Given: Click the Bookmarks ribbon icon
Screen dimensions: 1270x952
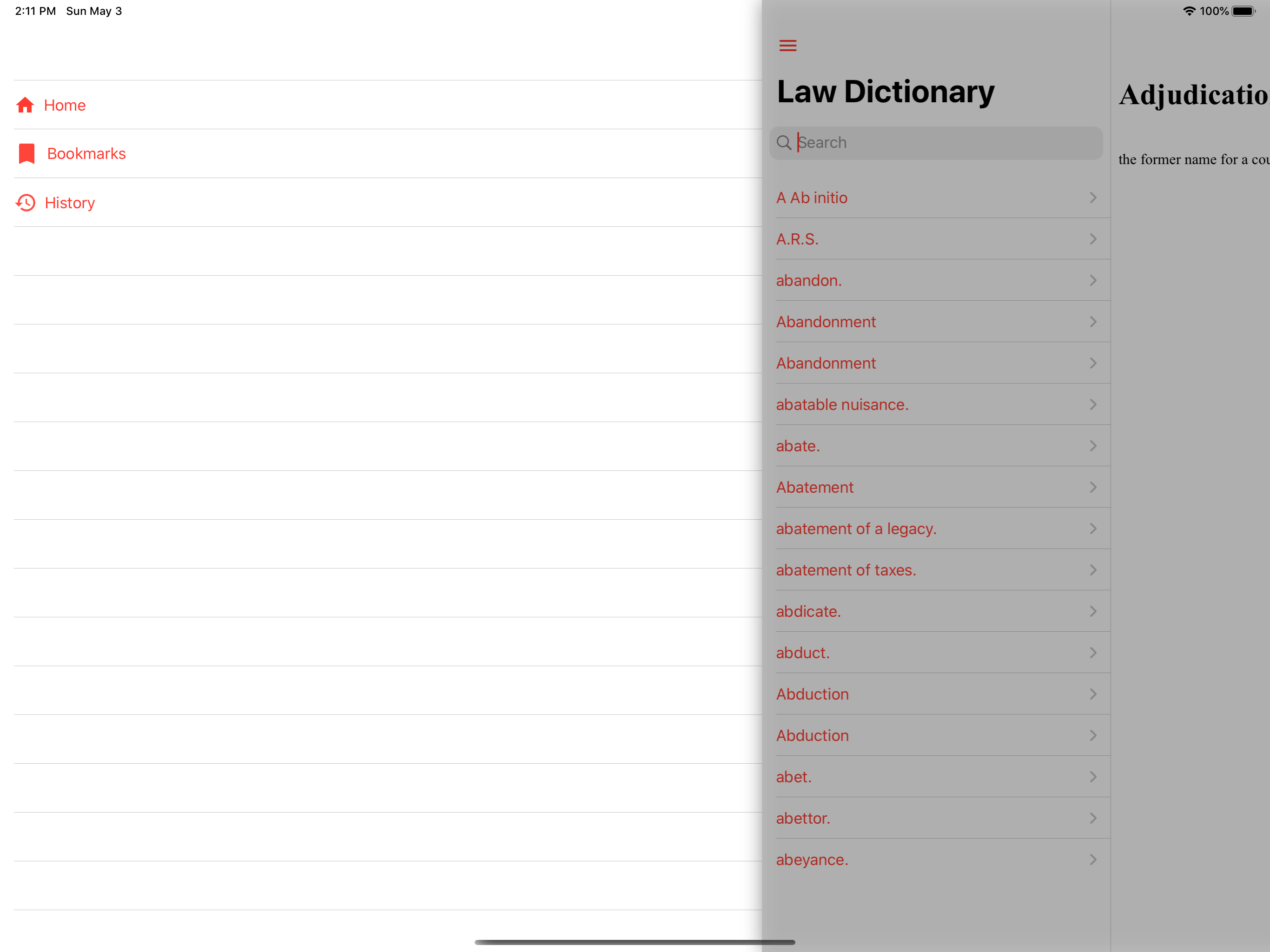Looking at the screenshot, I should 26,153.
